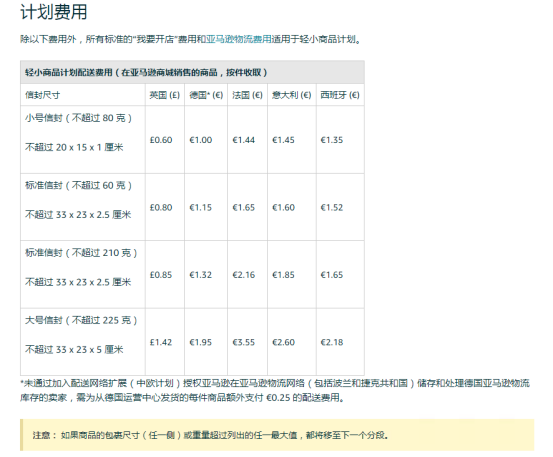Click the table title 轻小商品计划配送费用
The height and width of the screenshot is (457, 553).
[x=69, y=72]
